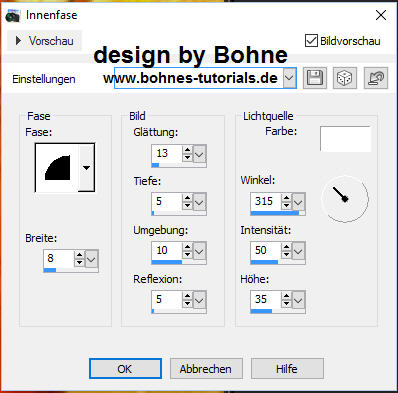
Task: Toggle the Bildvorschau checkbox
Action: point(311,41)
